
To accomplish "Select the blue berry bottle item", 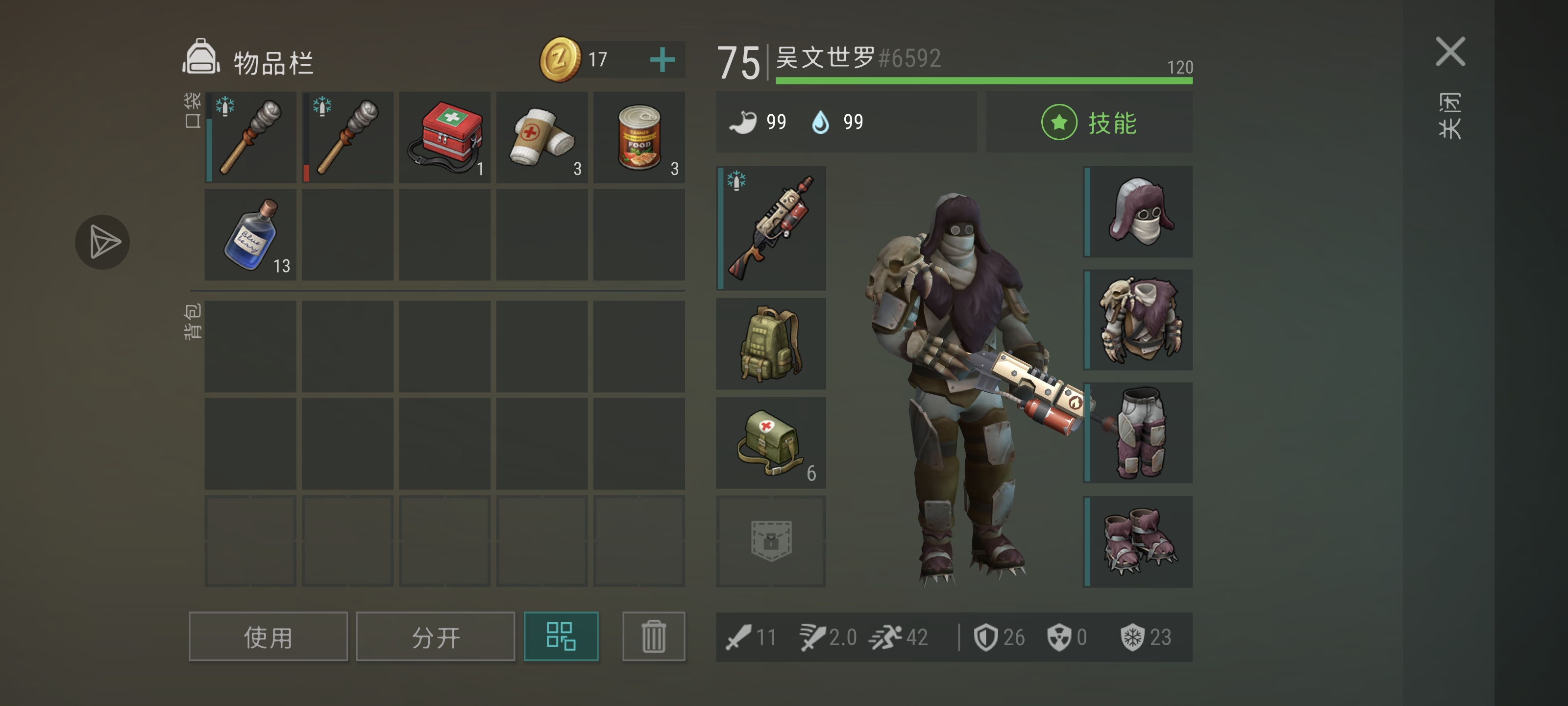I will pyautogui.click(x=250, y=234).
